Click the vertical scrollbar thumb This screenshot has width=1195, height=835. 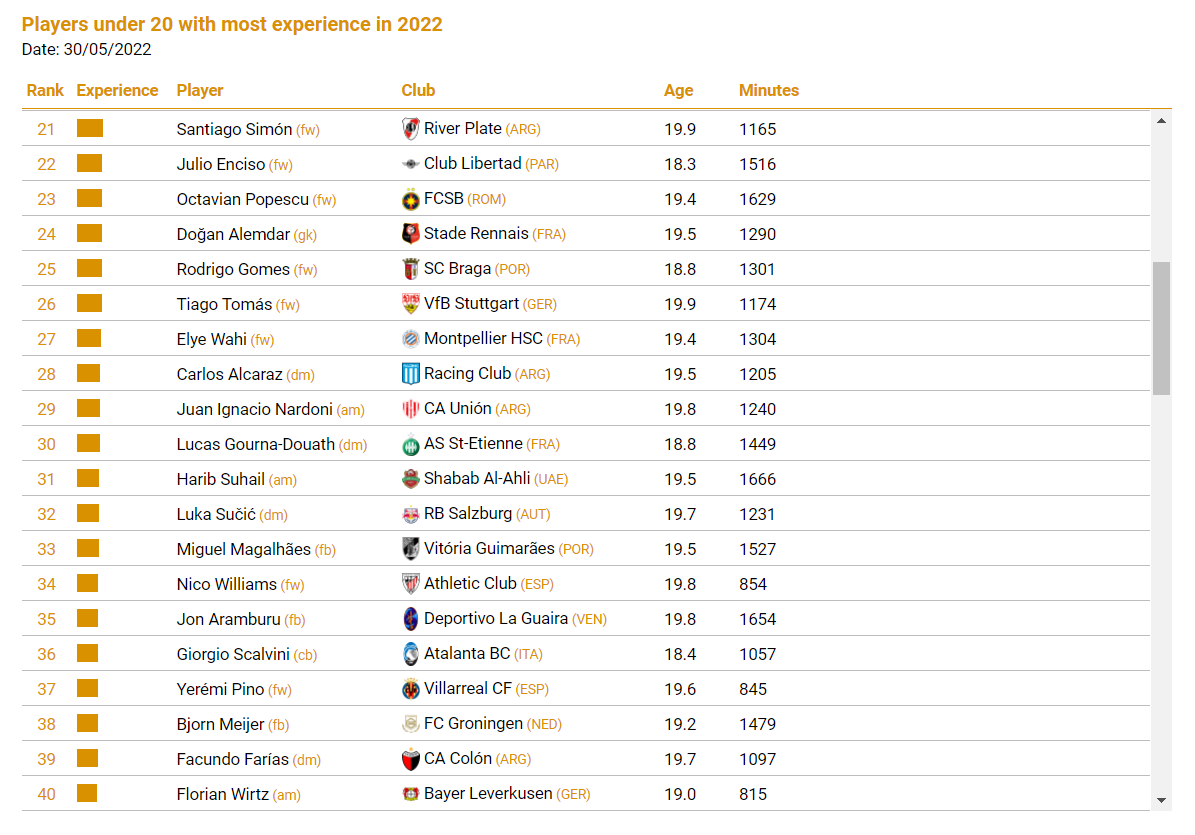coord(1161,328)
